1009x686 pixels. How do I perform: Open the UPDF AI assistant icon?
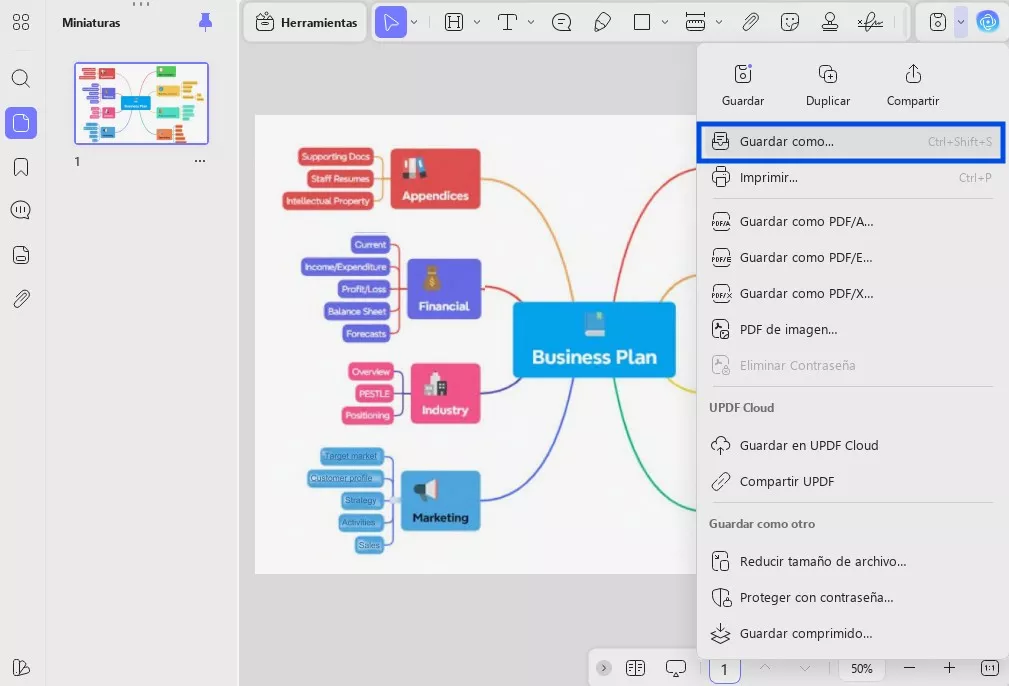(x=987, y=23)
